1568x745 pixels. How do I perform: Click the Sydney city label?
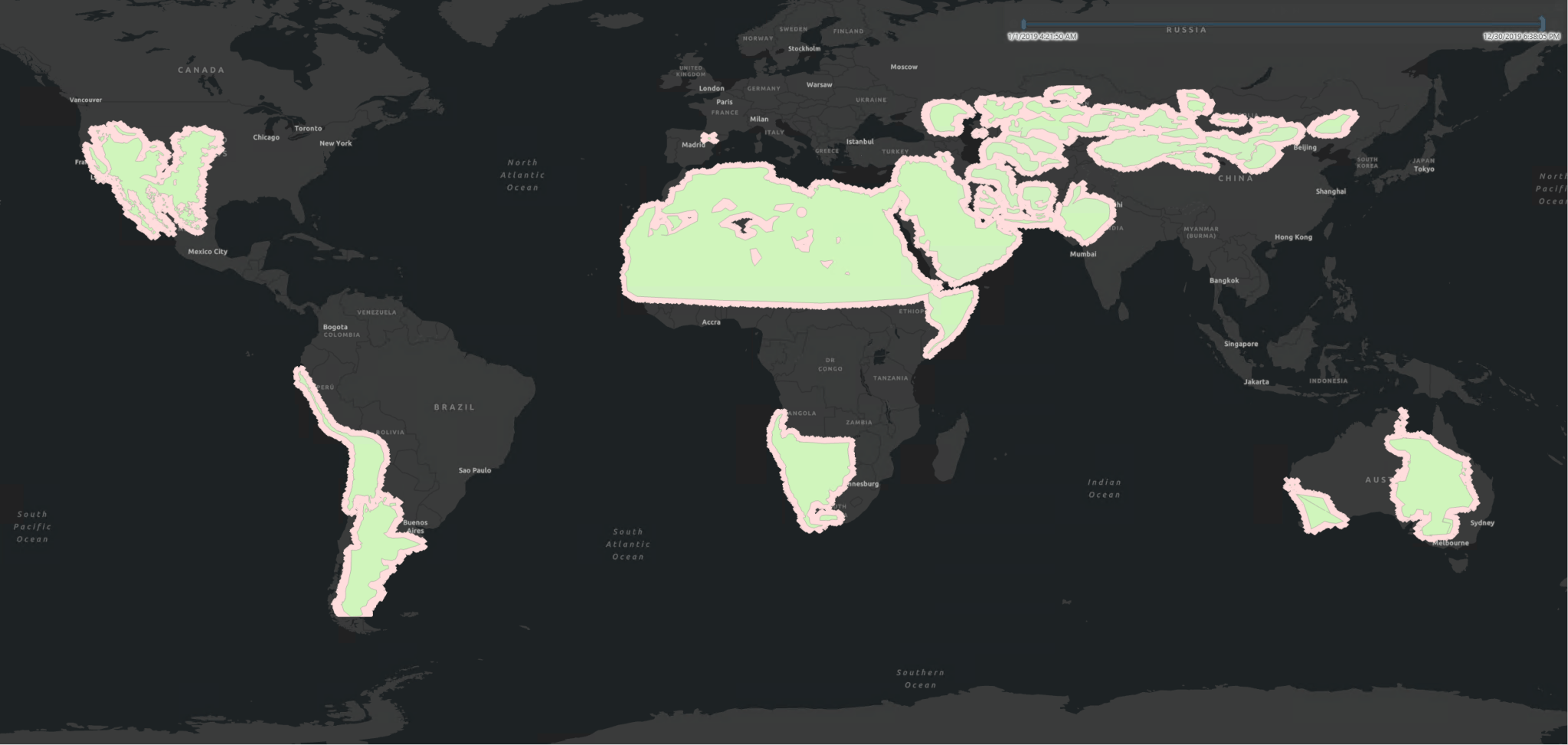[x=1482, y=523]
